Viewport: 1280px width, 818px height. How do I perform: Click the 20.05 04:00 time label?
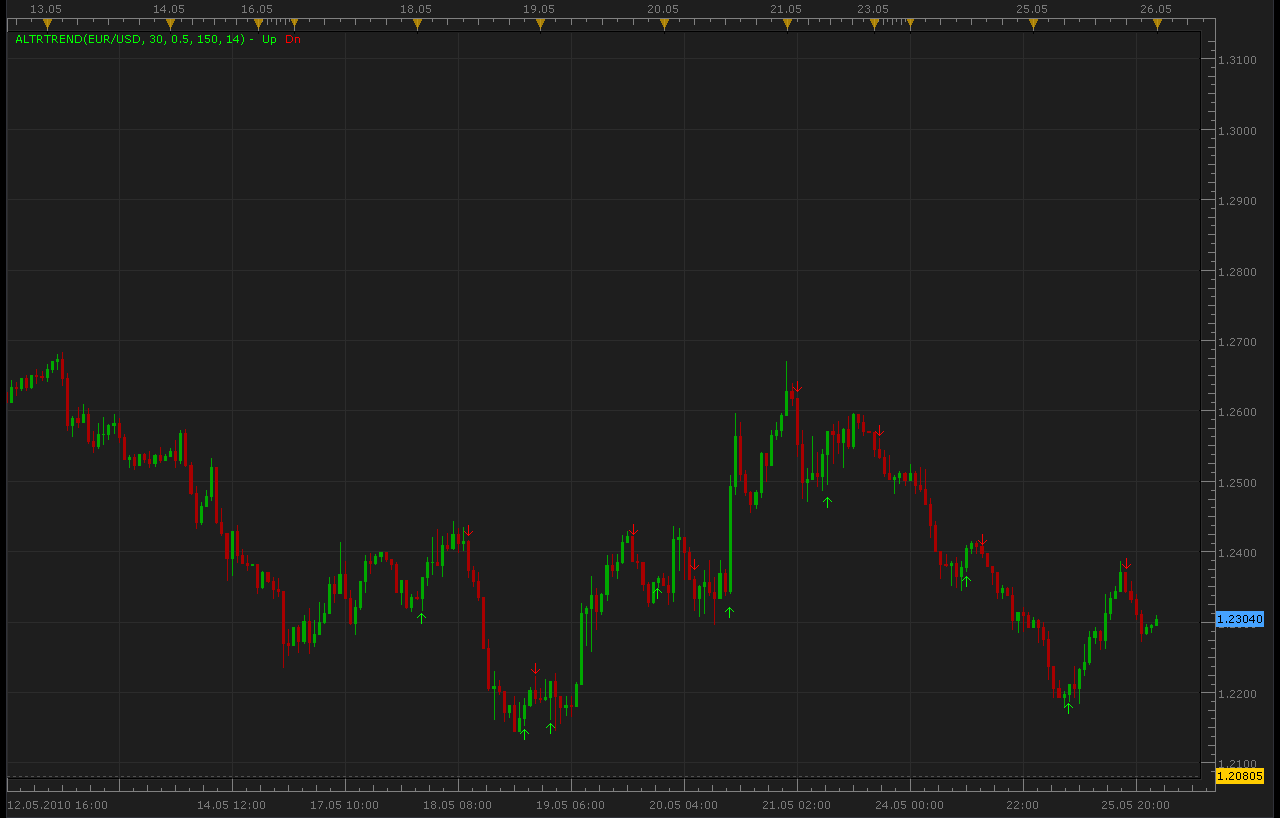point(683,805)
